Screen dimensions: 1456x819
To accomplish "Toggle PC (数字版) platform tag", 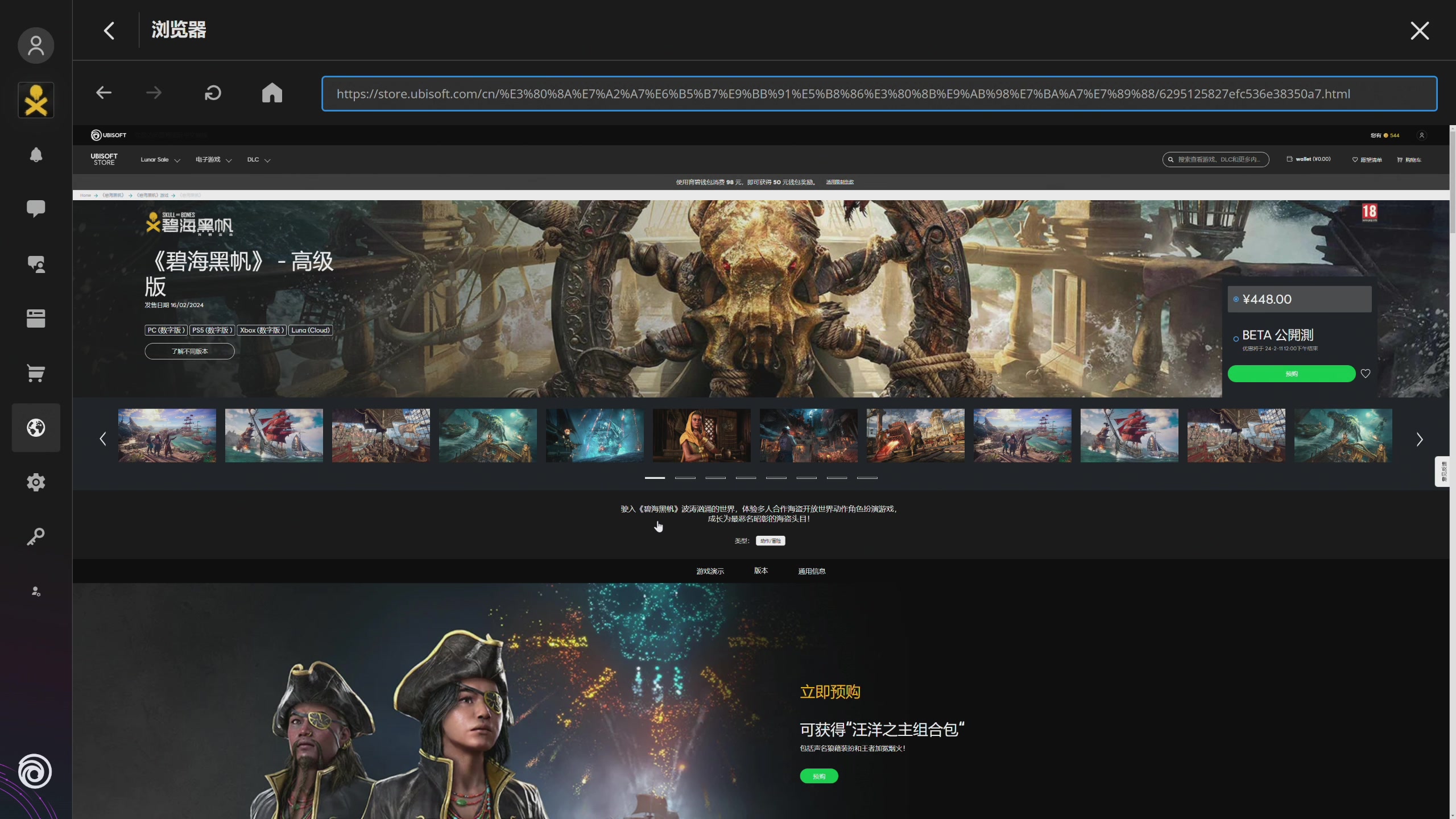I will pyautogui.click(x=166, y=330).
